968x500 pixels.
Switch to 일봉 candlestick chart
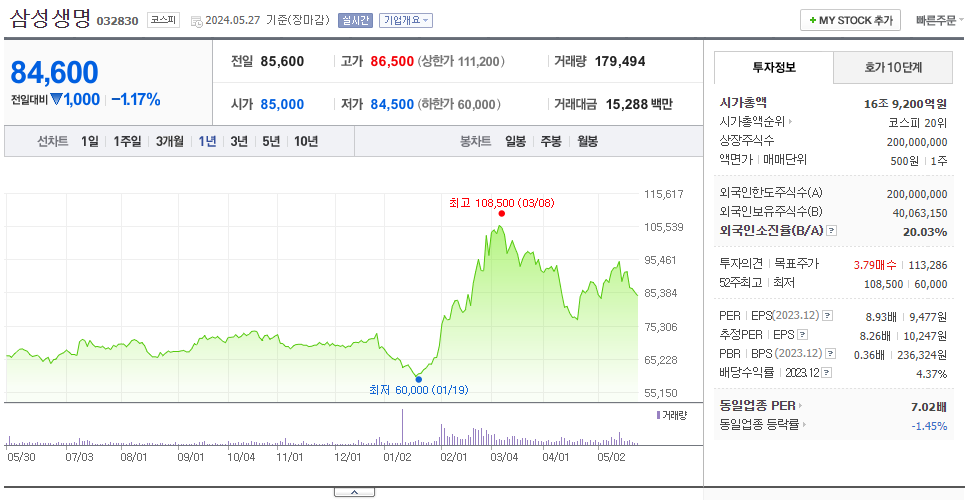pyautogui.click(x=515, y=141)
